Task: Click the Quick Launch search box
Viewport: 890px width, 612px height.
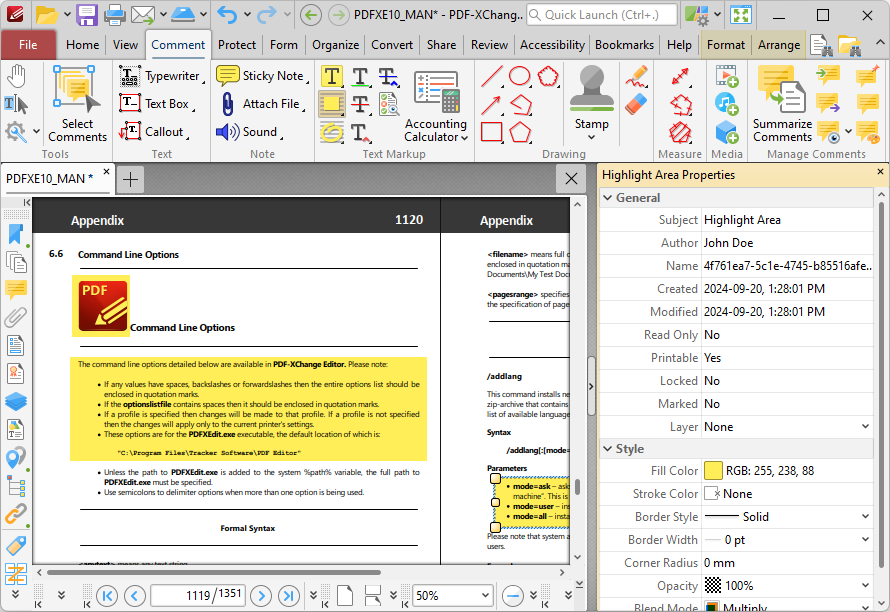Action: pos(602,15)
